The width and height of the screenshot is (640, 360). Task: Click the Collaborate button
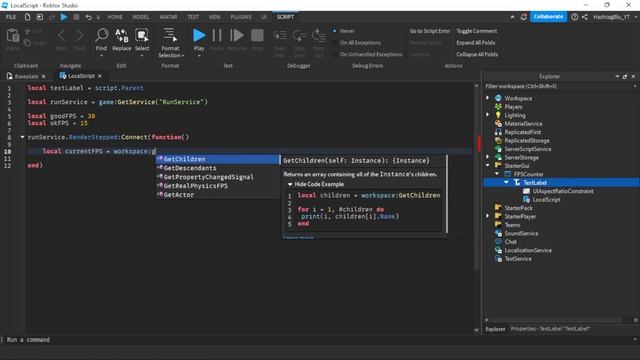548,17
